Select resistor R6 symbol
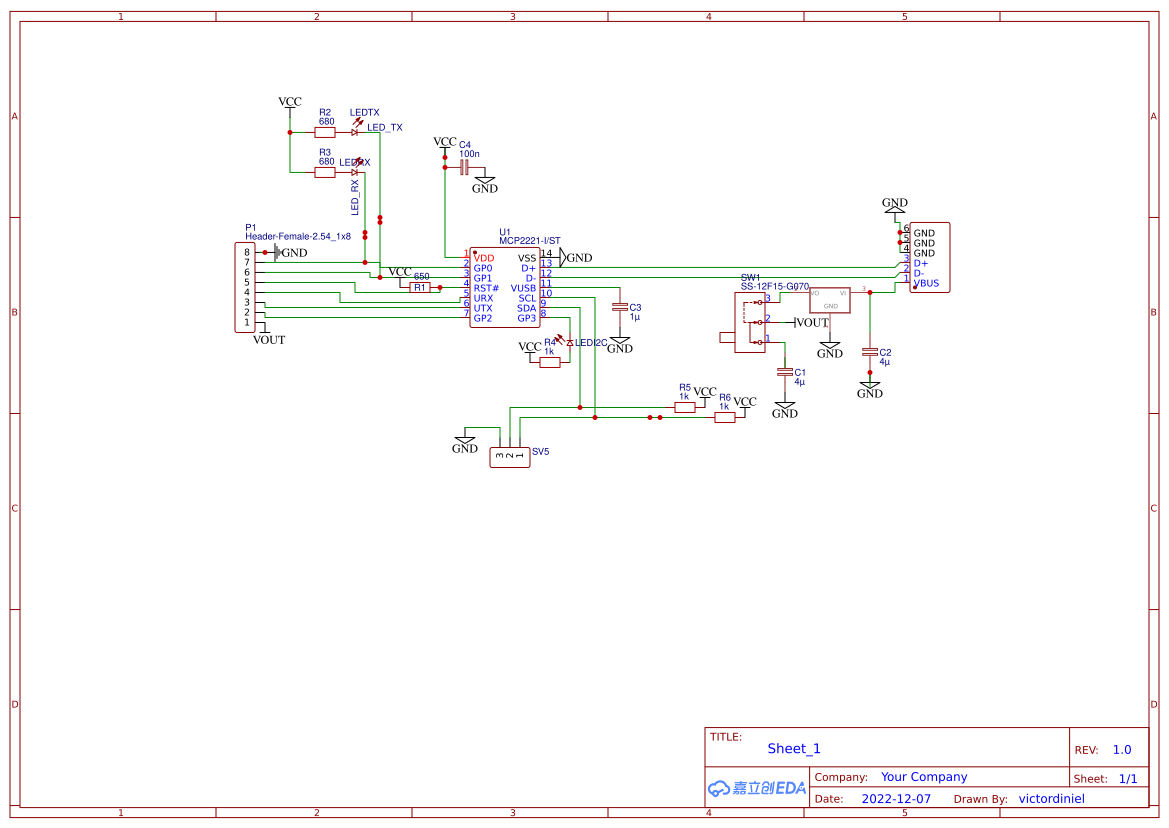Screen dimensions: 1169x828 coord(725,418)
